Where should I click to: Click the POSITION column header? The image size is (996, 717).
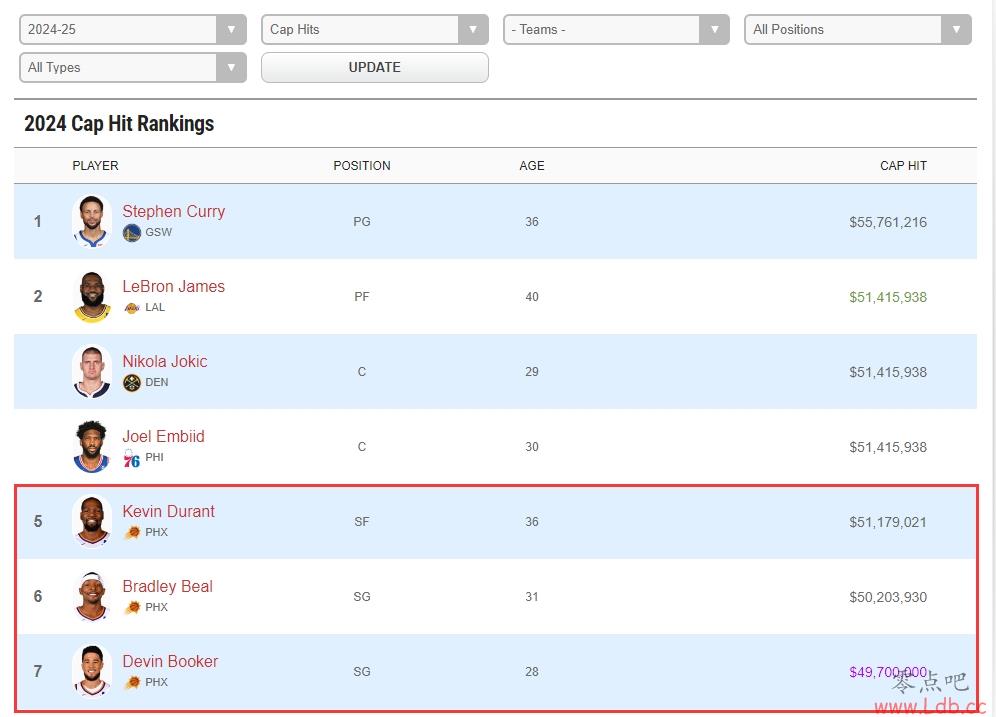point(362,166)
